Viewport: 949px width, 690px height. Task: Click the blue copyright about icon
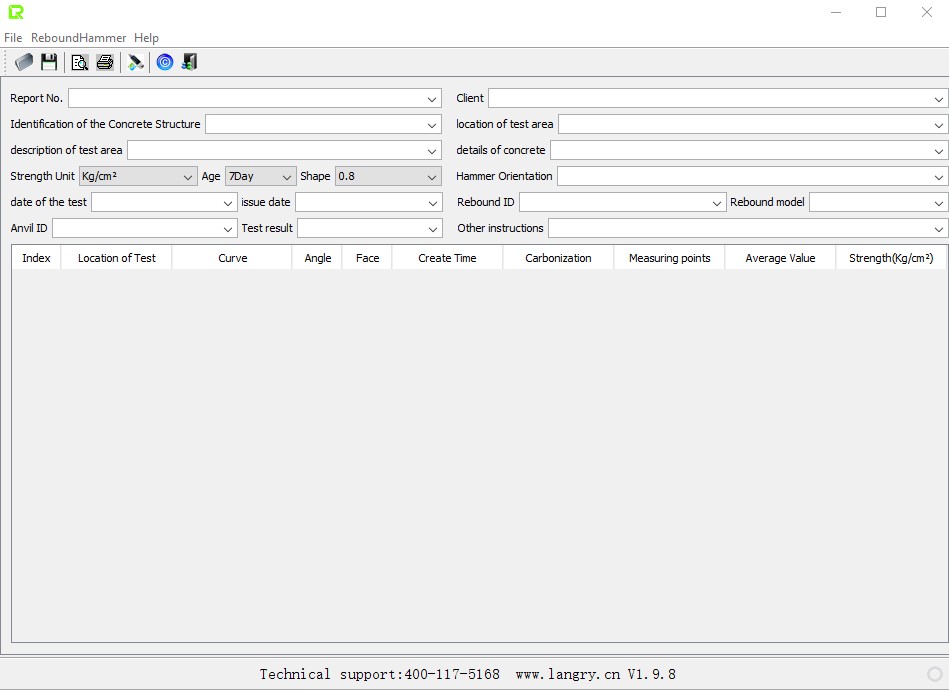[x=165, y=62]
